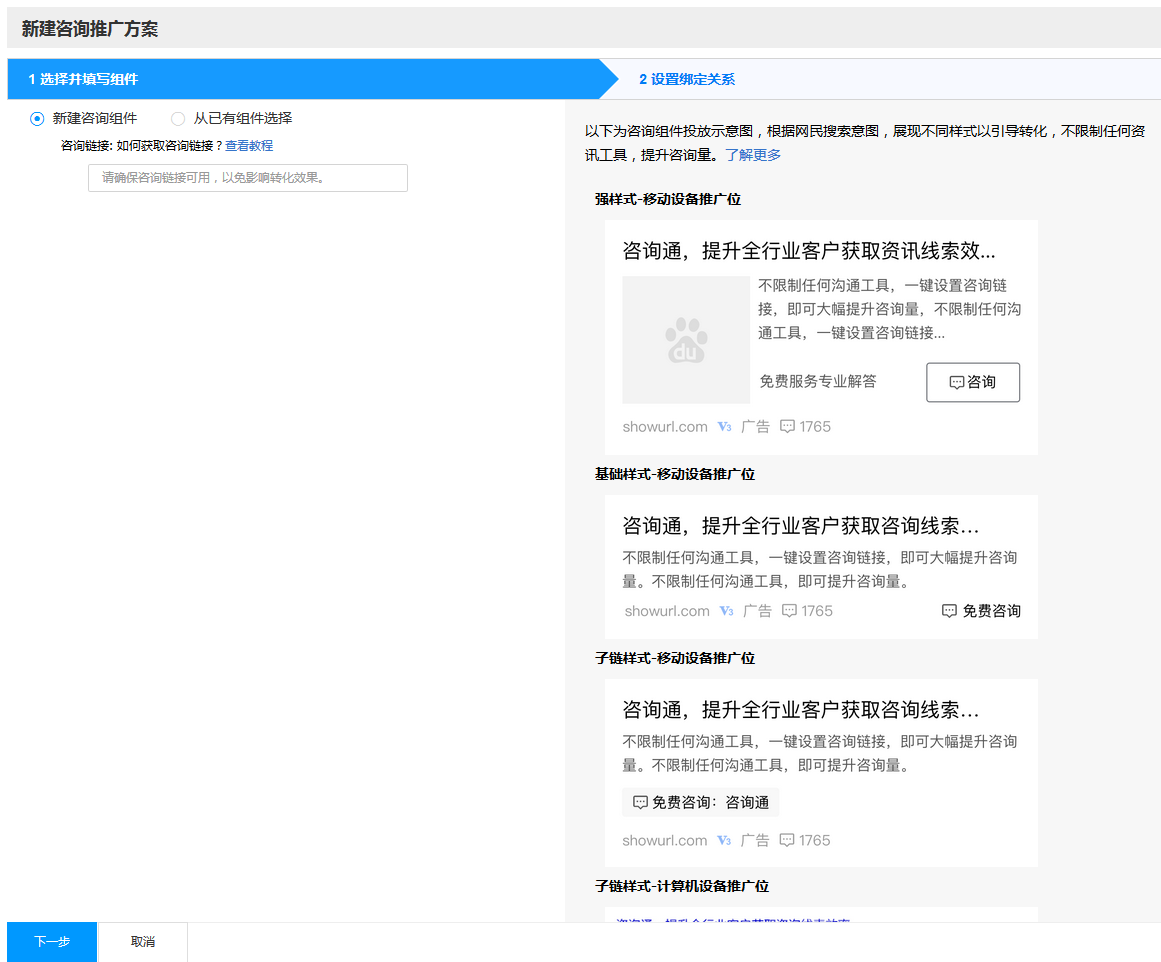The image size is (1161, 962).
Task: Click the chat icon beside 1765 in 强样式 preview
Action: coord(787,427)
